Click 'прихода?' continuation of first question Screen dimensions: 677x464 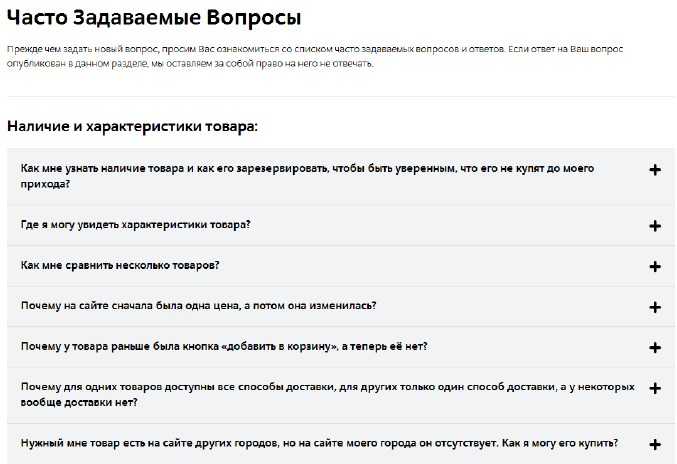pyautogui.click(x=45, y=184)
